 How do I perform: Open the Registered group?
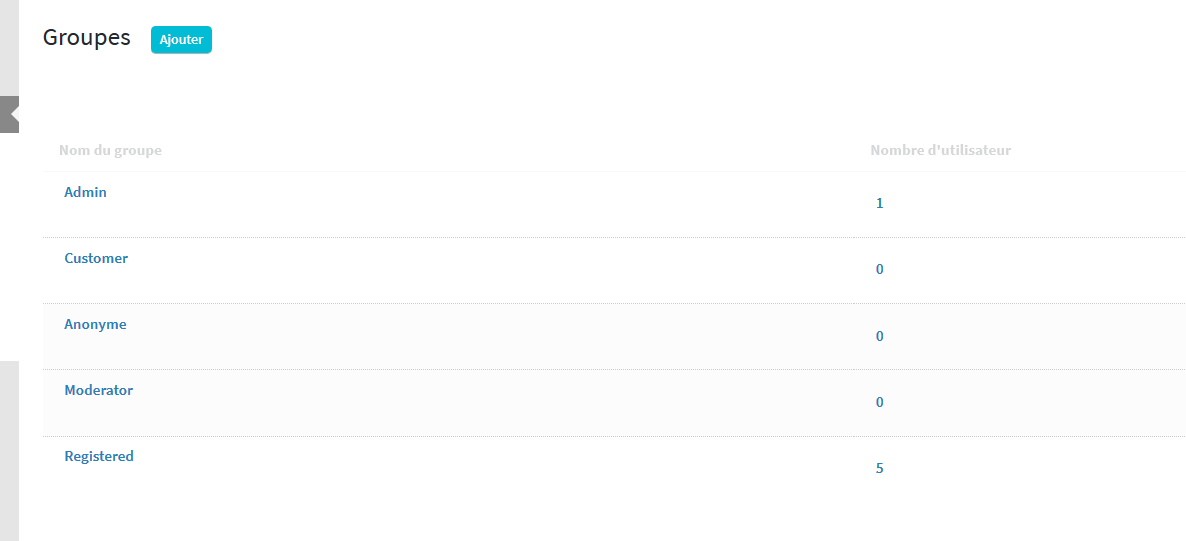click(x=99, y=456)
